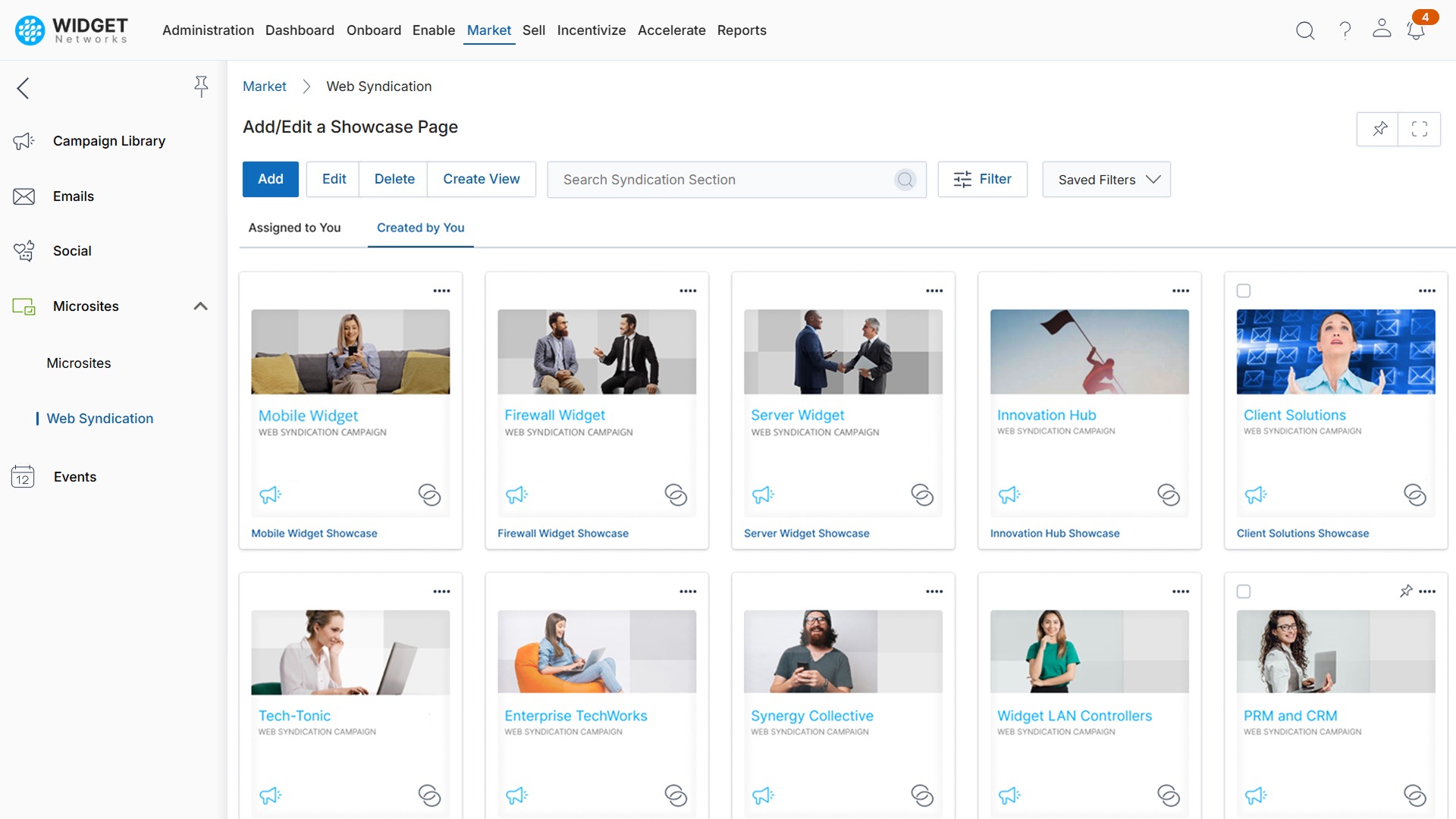The height and width of the screenshot is (819, 1456).
Task: Check the Client Solutions card checkbox
Action: (1244, 290)
